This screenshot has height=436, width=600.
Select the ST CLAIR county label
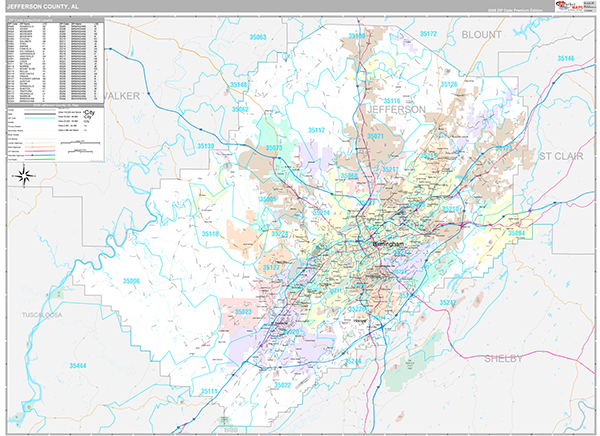pos(560,157)
